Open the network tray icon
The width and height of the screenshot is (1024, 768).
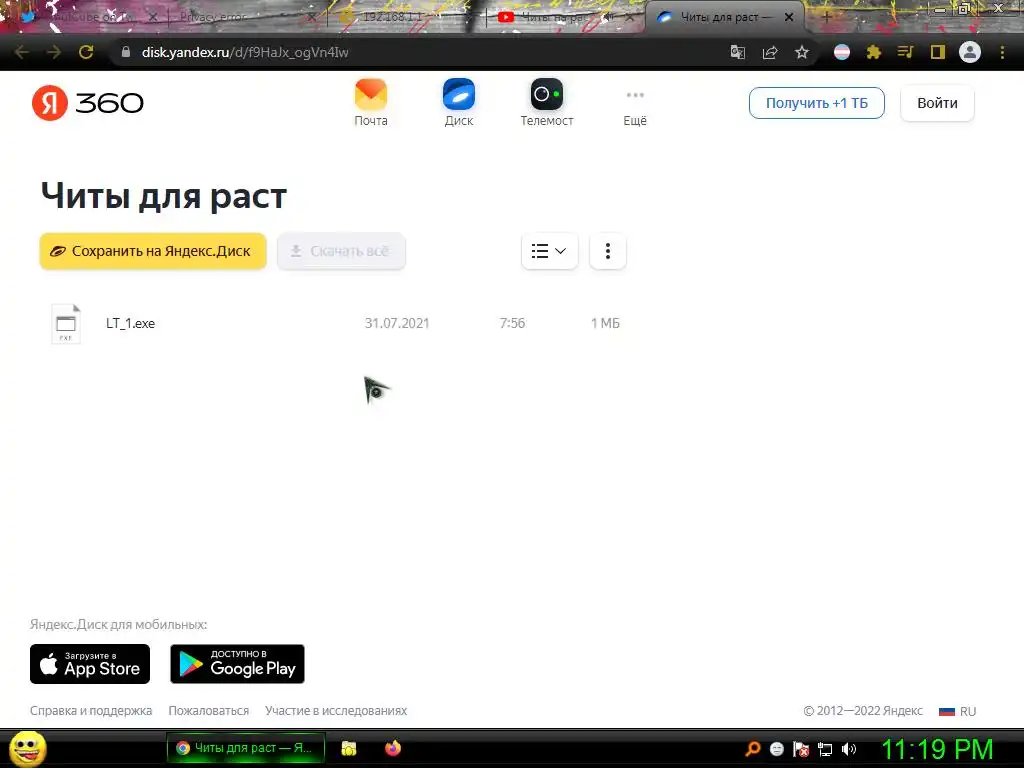[825, 750]
